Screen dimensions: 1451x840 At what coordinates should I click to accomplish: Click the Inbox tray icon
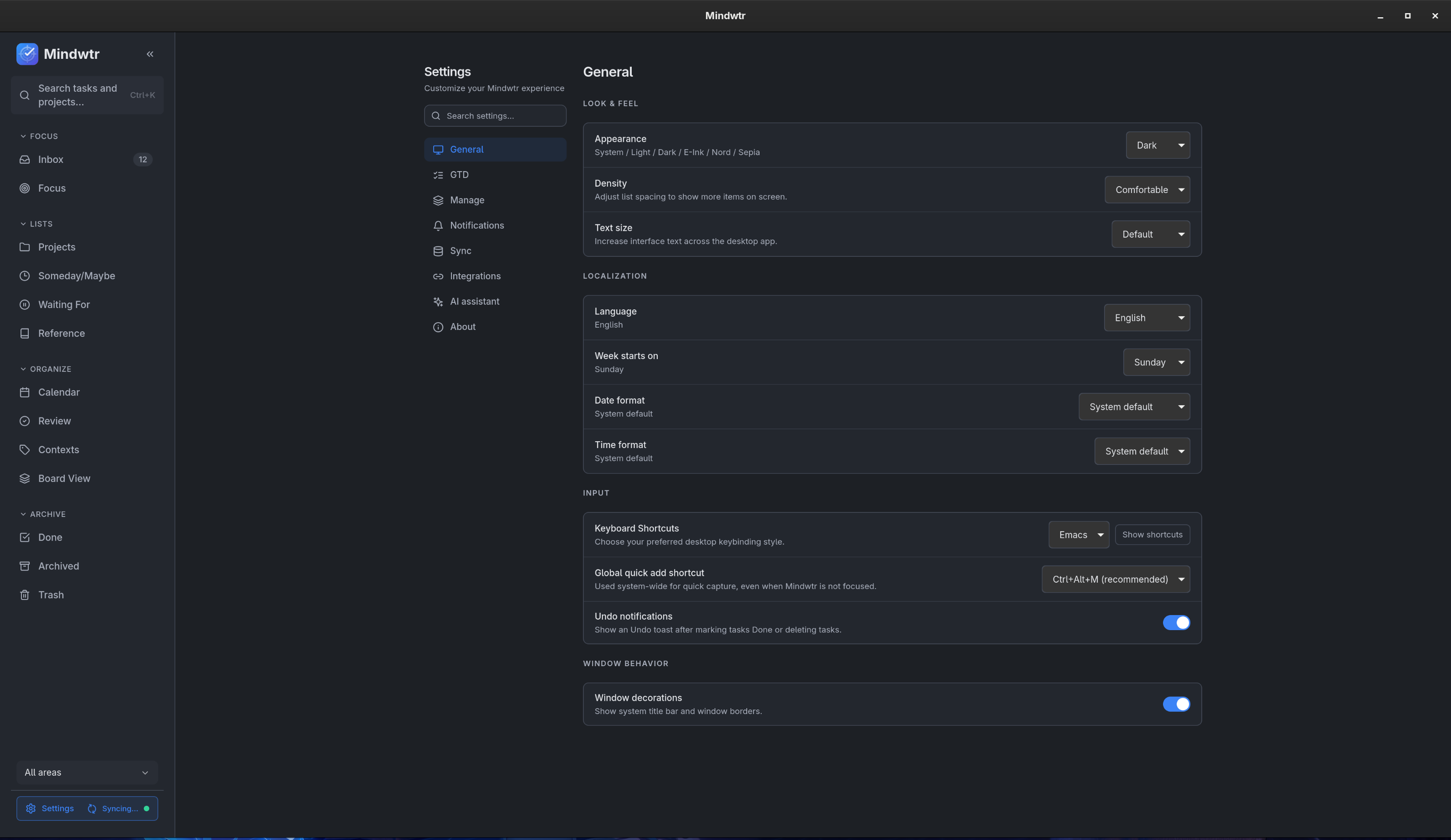tap(25, 160)
